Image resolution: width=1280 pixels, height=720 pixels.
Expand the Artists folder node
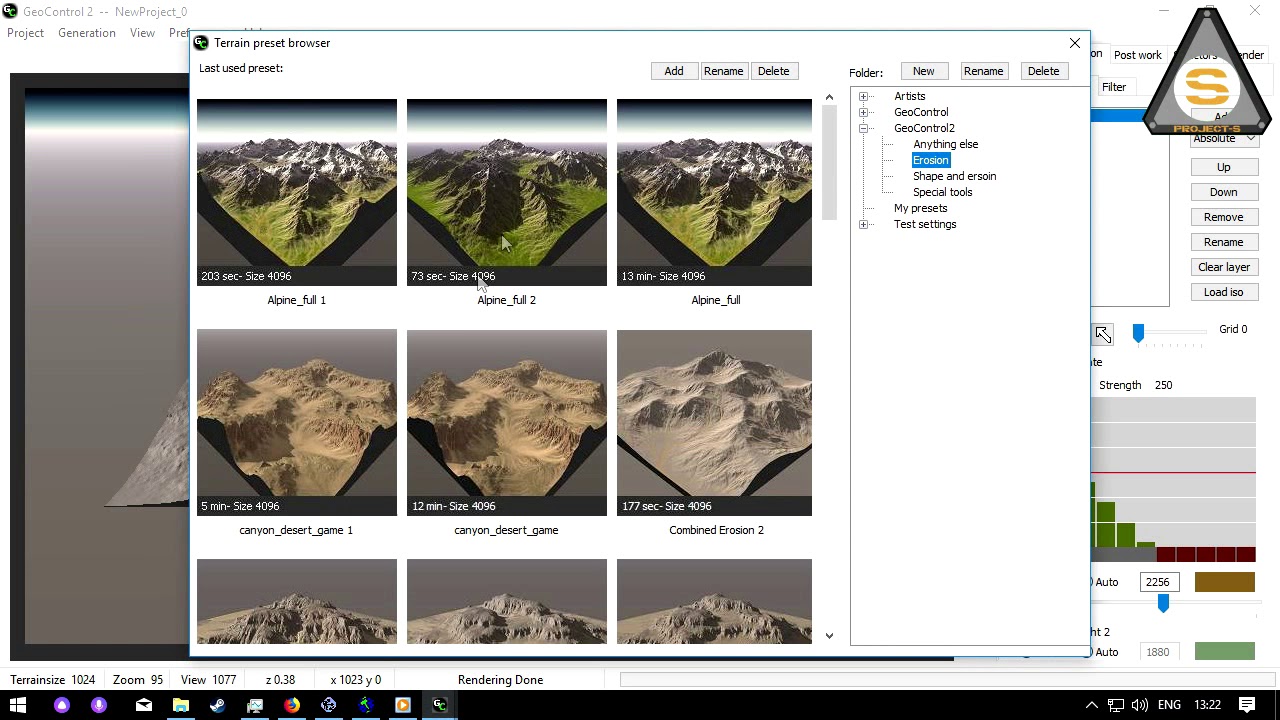point(864,96)
